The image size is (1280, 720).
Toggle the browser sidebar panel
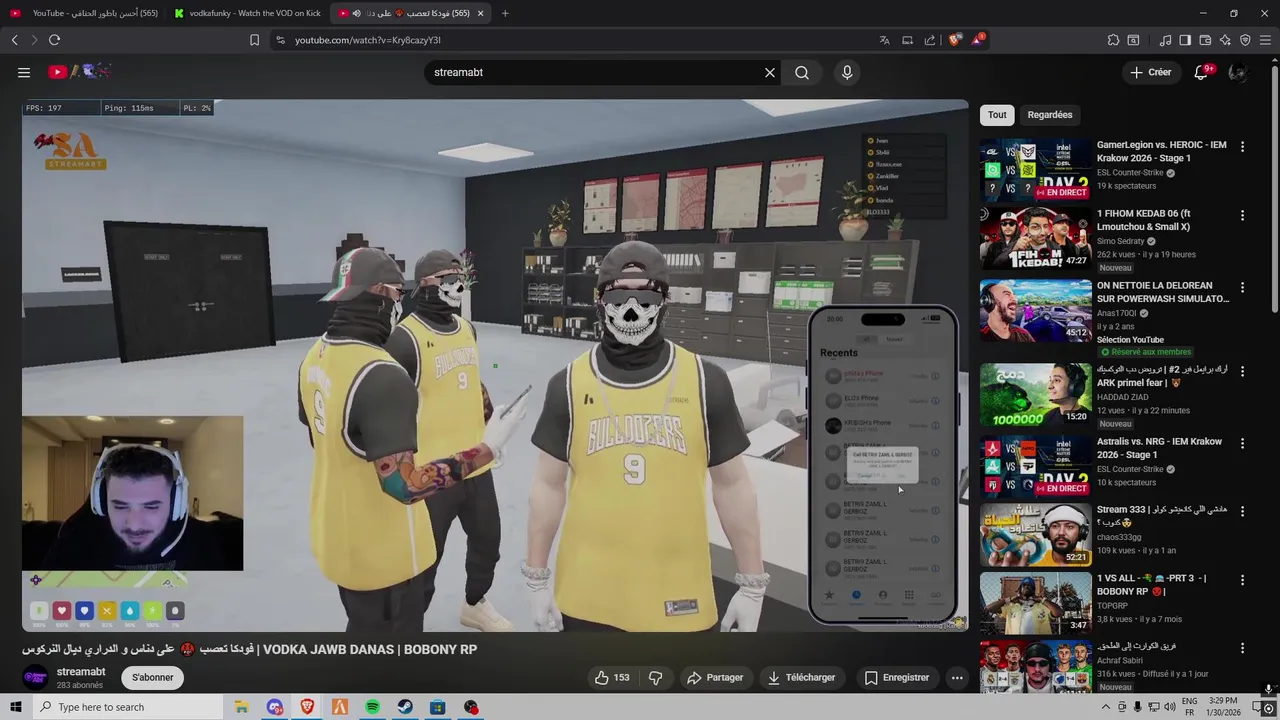coord(1185,40)
